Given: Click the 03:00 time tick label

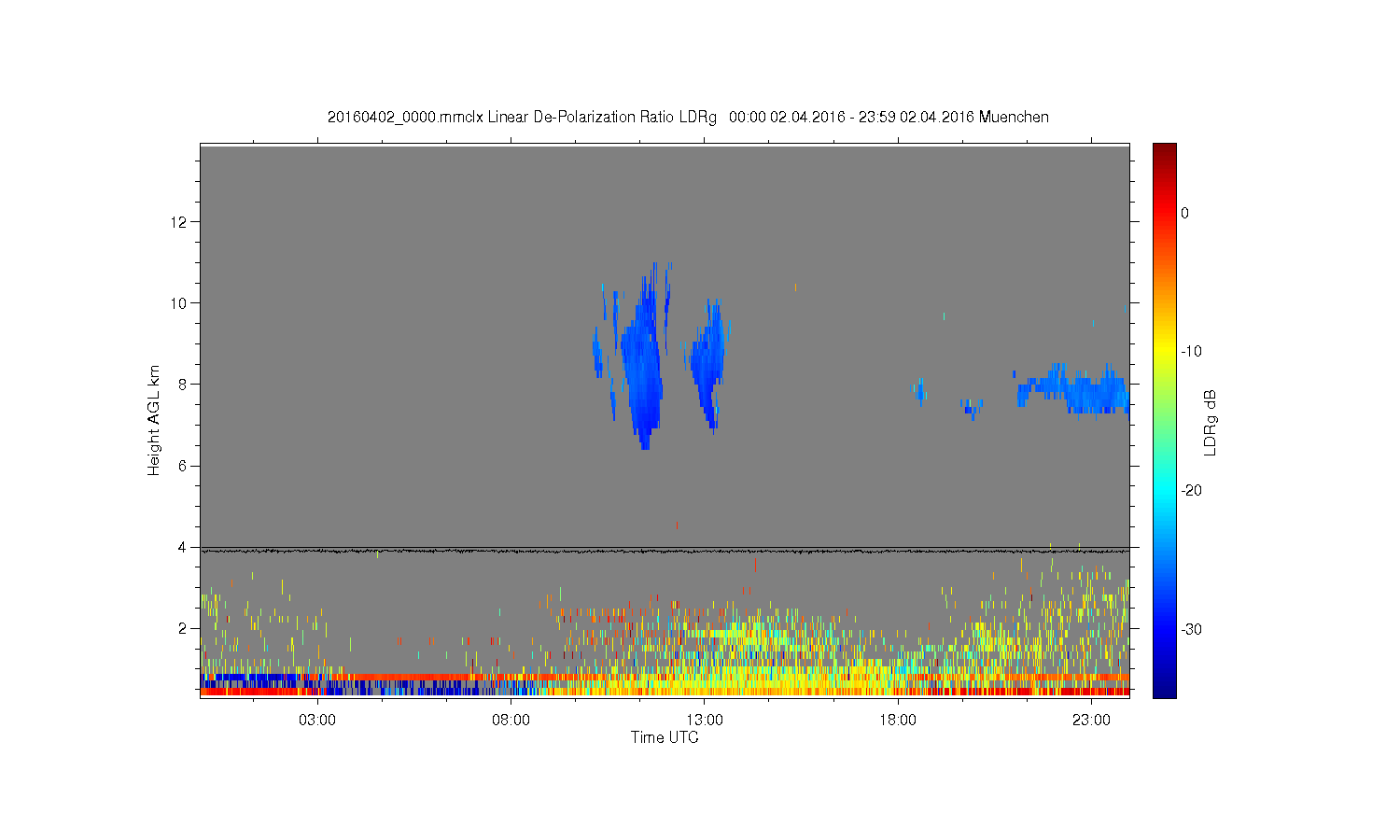Looking at the screenshot, I should point(317,721).
